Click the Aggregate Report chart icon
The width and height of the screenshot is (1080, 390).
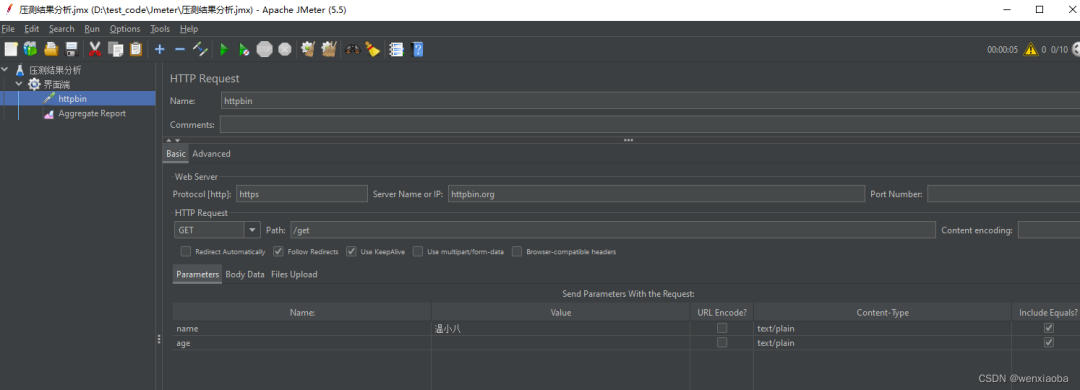(x=49, y=114)
